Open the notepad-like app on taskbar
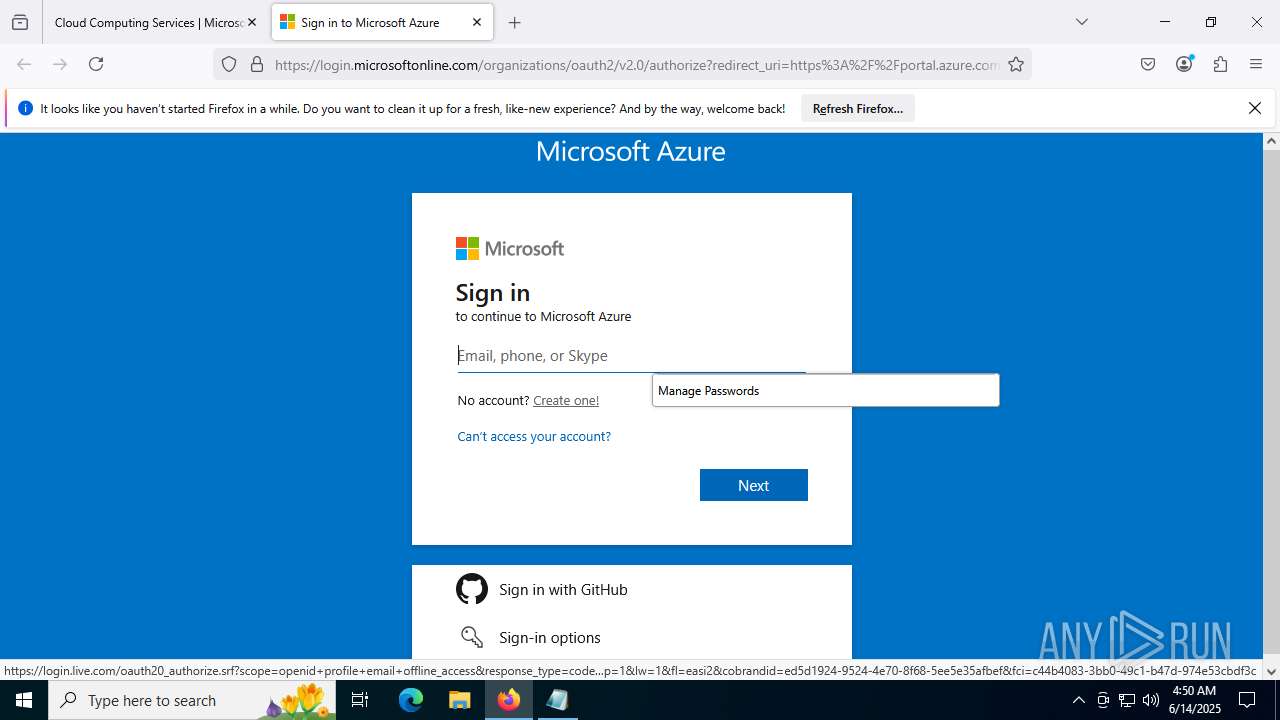Screen dimensions: 1280x720 [557, 700]
